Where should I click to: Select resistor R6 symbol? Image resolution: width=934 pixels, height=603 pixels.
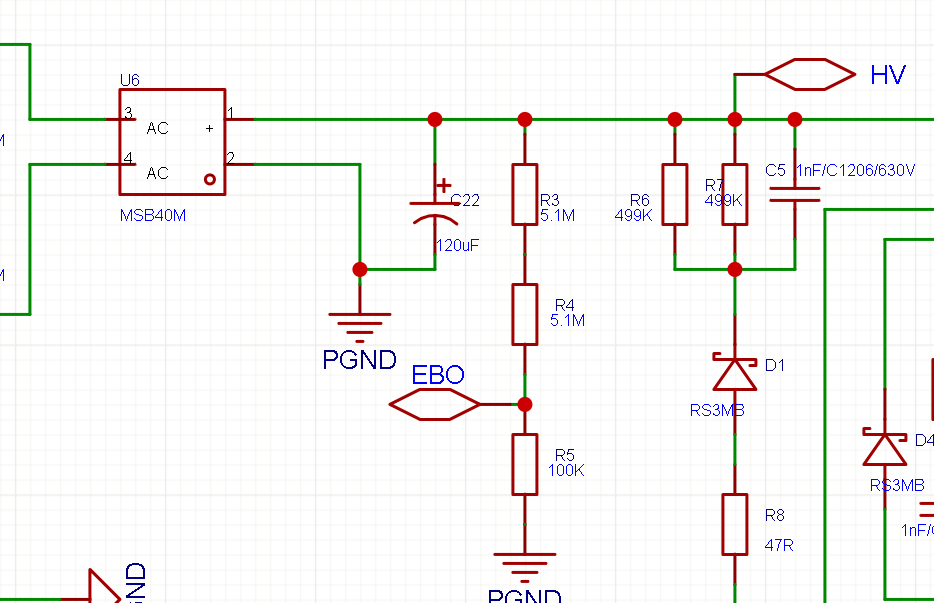click(675, 194)
